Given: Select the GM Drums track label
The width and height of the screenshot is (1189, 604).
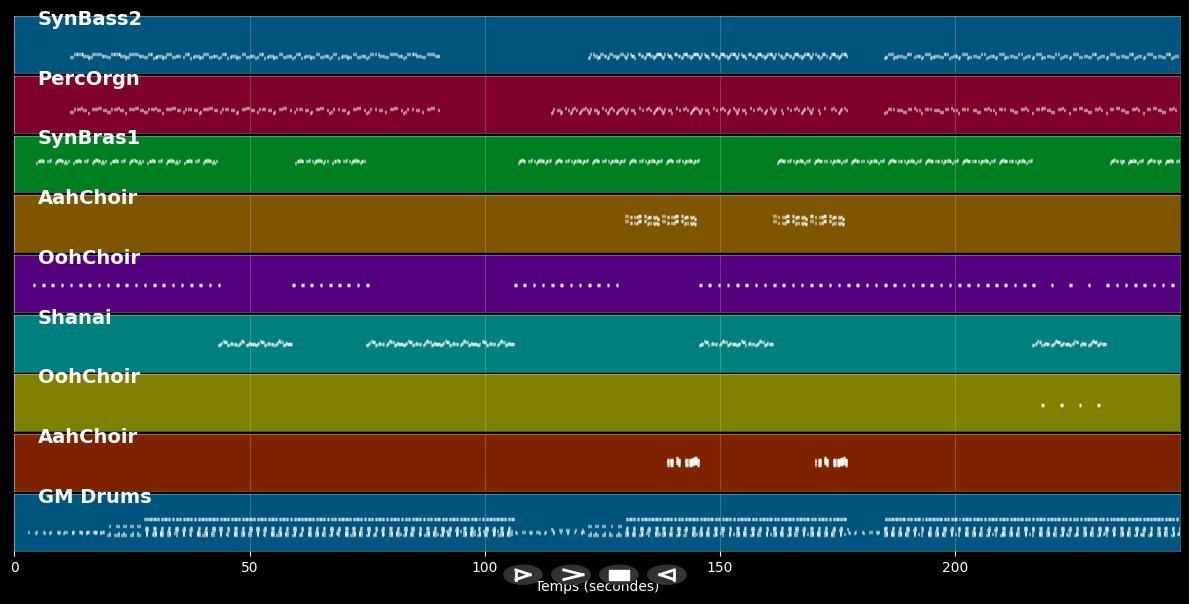Looking at the screenshot, I should [95, 496].
